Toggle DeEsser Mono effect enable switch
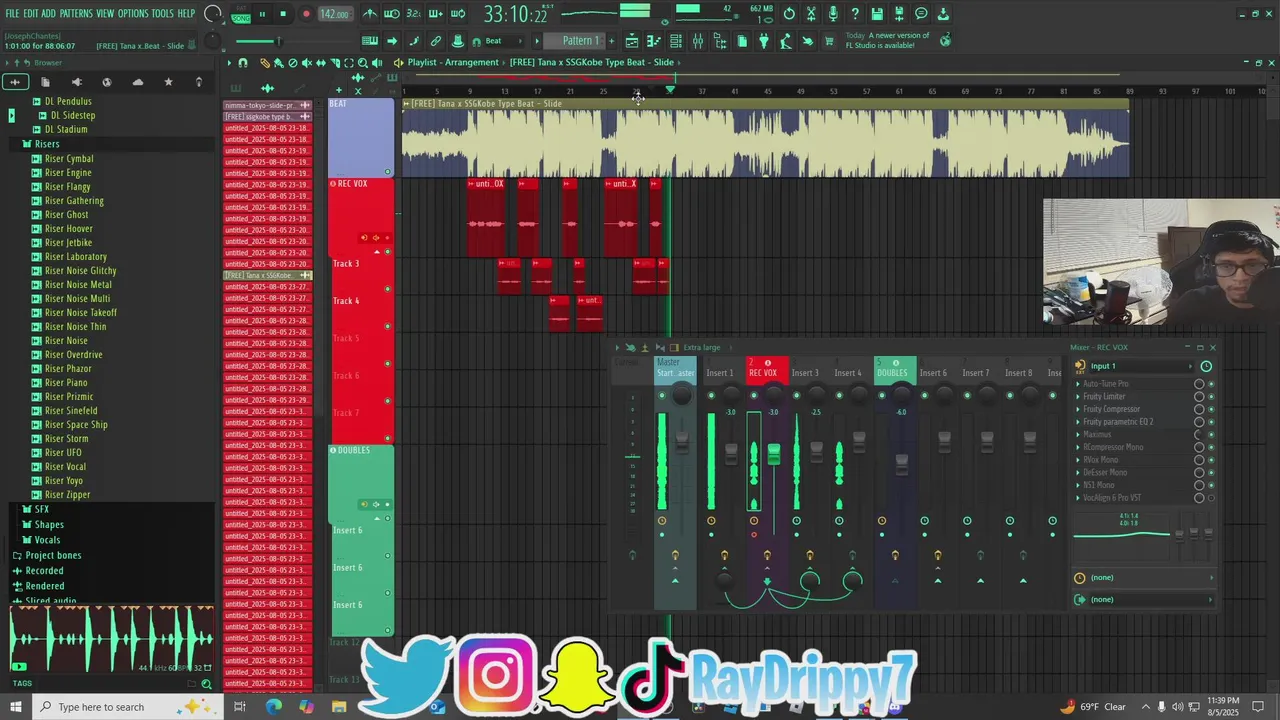The height and width of the screenshot is (720, 1280). coord(1211,472)
